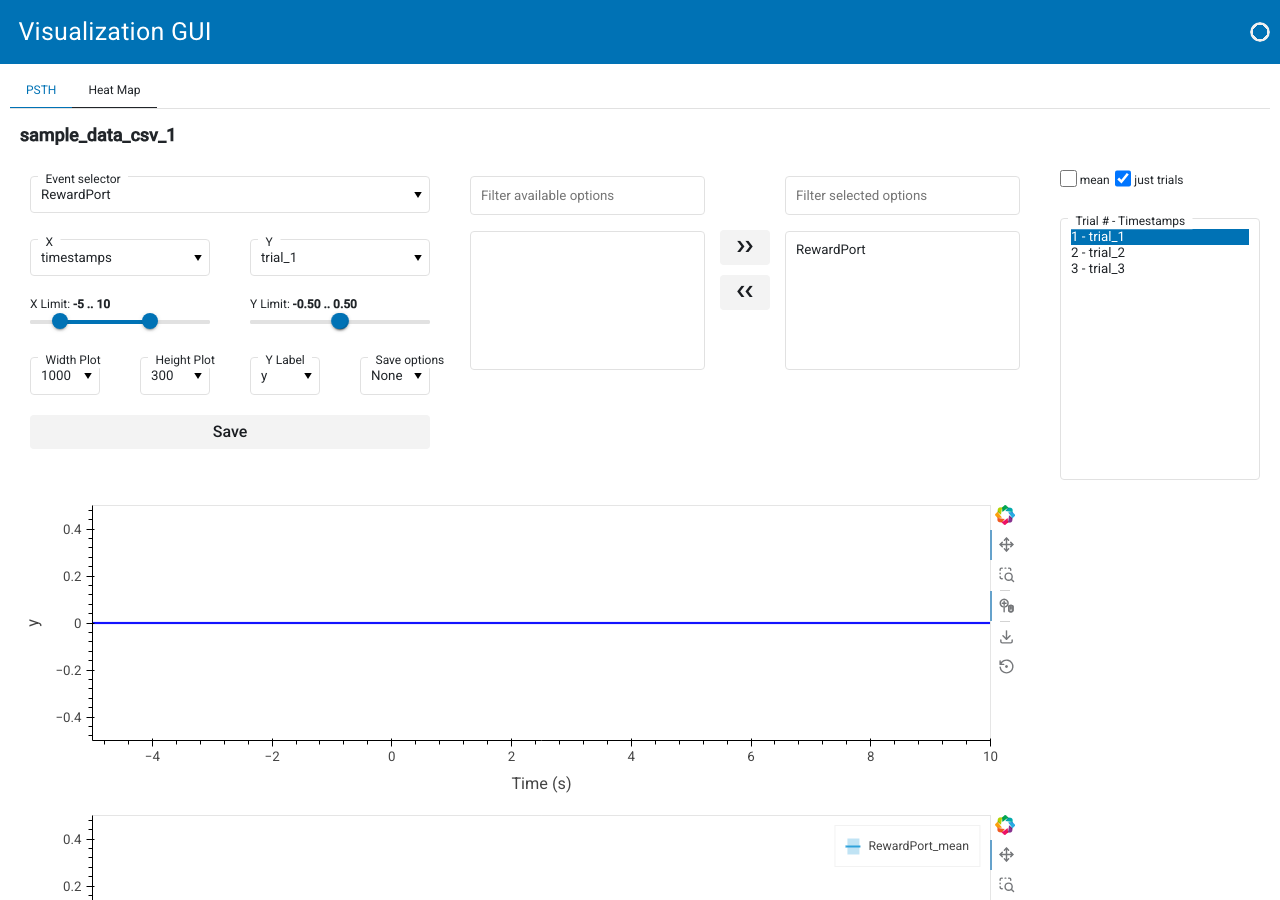Select the Pan tool on first plot
Viewport: 1280px width, 900px height.
click(x=1006, y=545)
